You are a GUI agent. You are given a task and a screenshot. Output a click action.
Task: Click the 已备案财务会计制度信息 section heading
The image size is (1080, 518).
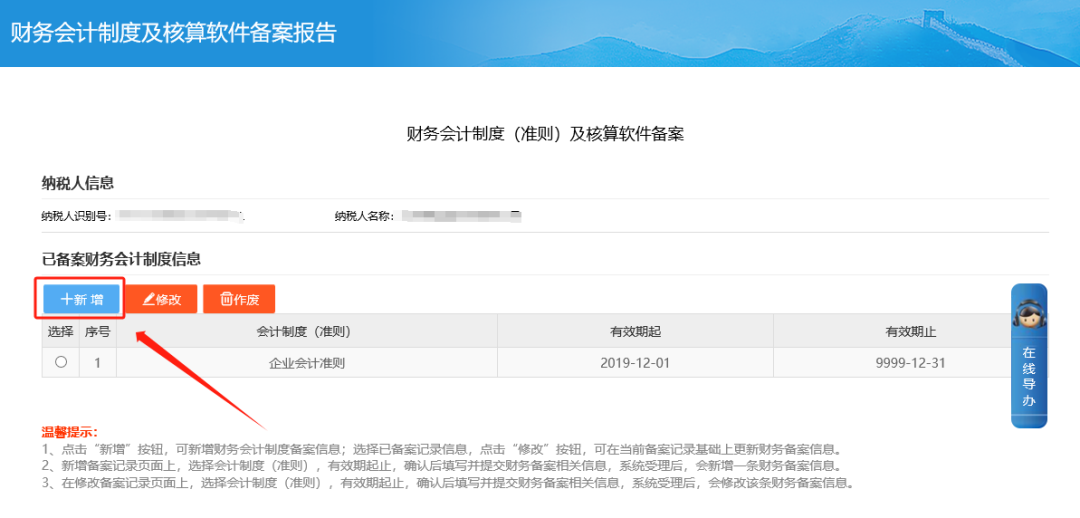click(121, 259)
